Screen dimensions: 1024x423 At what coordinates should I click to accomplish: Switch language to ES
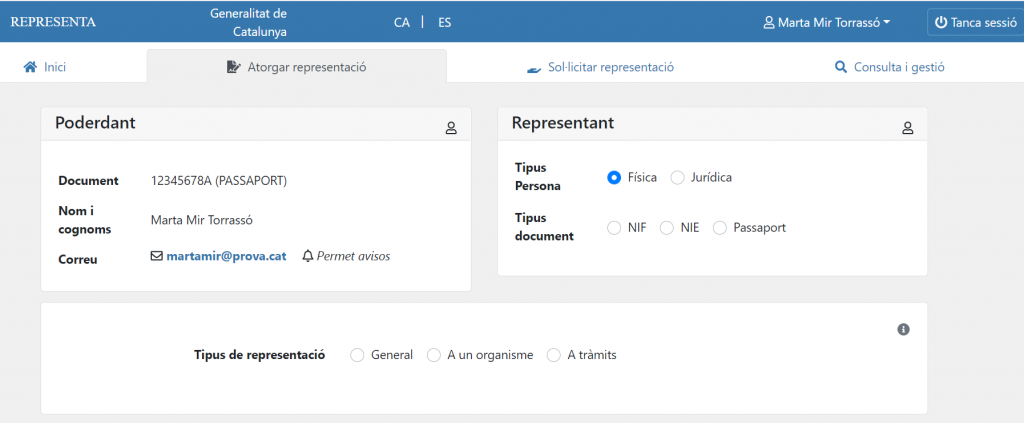(444, 22)
